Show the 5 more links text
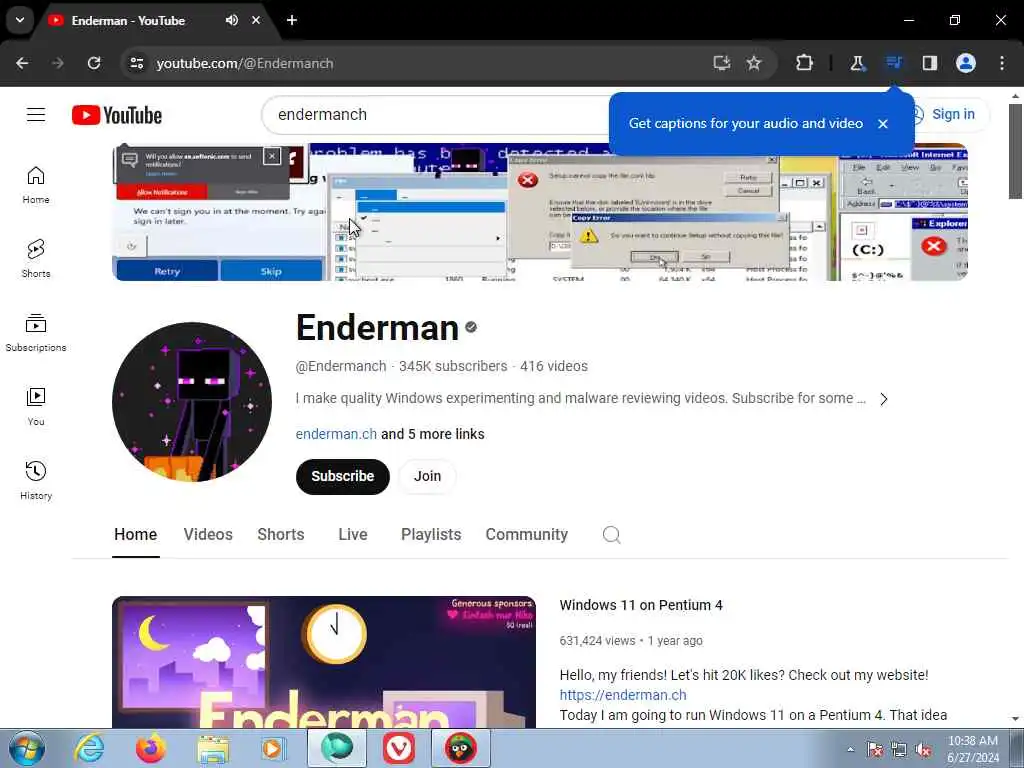 point(432,434)
